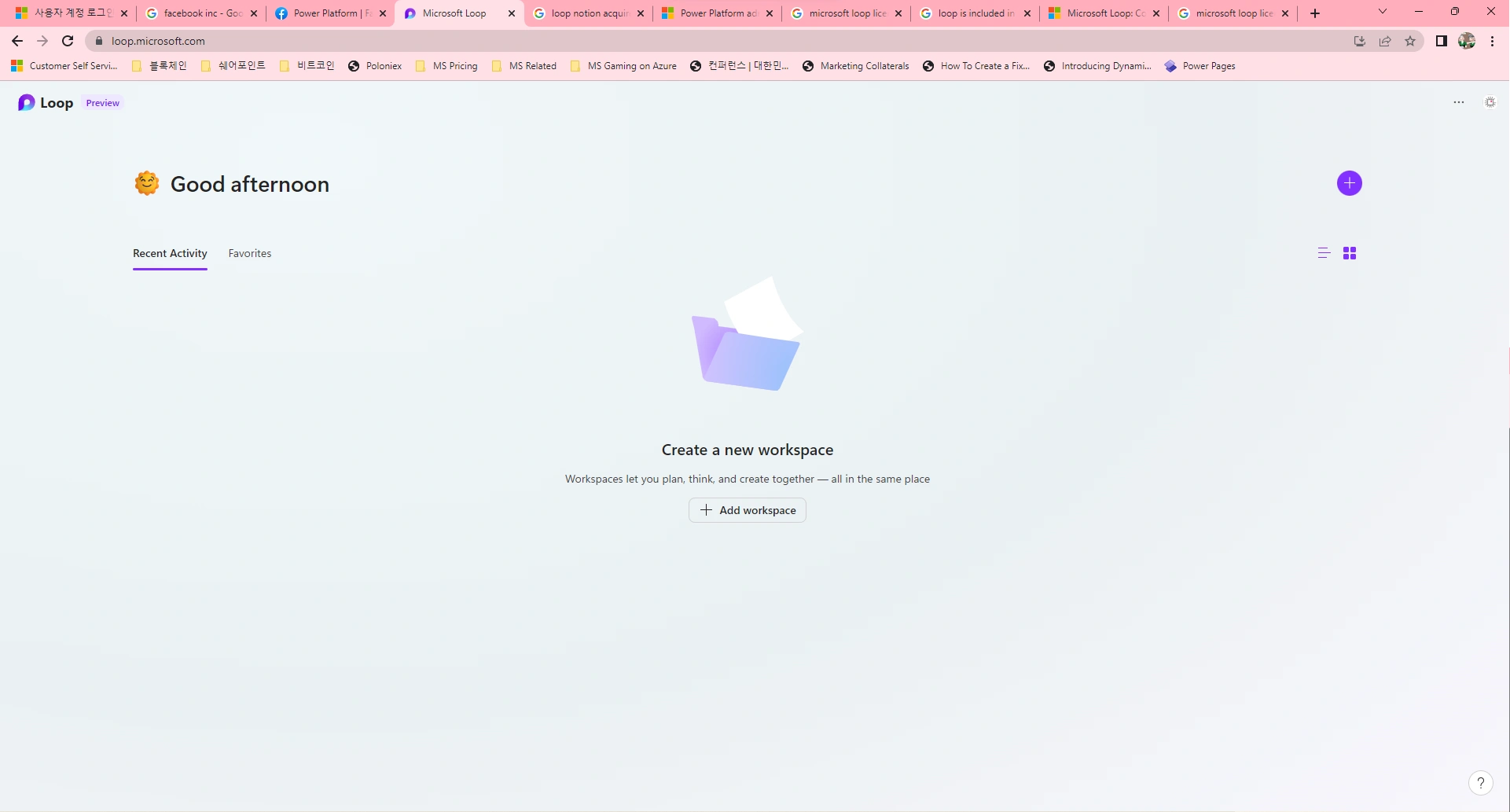The image size is (1510, 812).
Task: Open the browser profile avatar
Action: click(x=1467, y=41)
